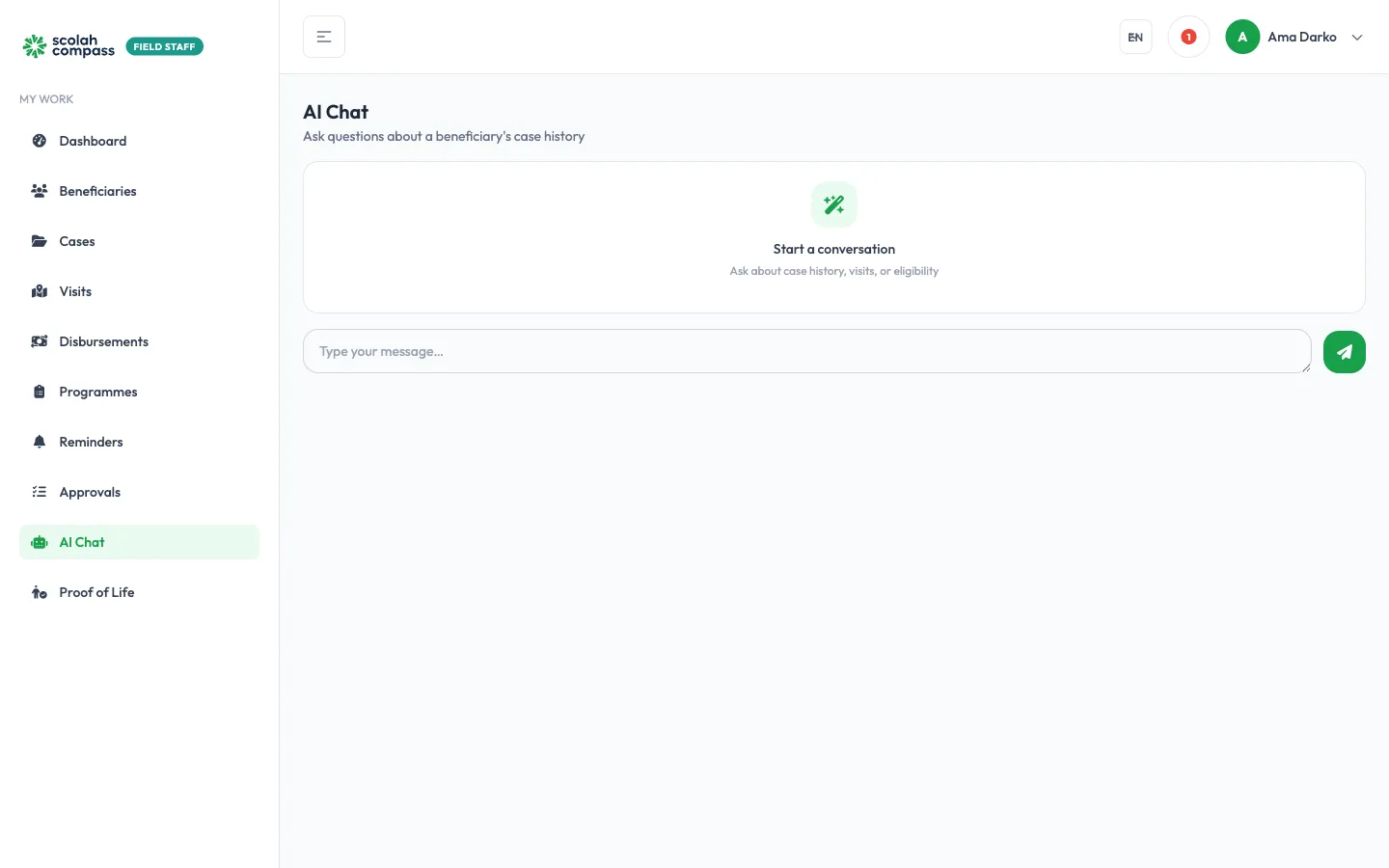Click the Beneficiaries people icon
Image resolution: width=1389 pixels, height=868 pixels.
click(40, 191)
